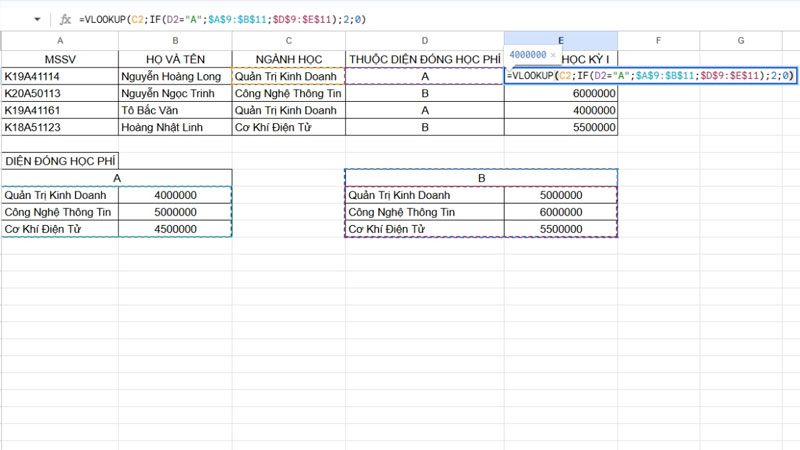Click THUỘC DIỆN ĐÓNG HỌC PHÍ header cell

pyautogui.click(x=424, y=59)
